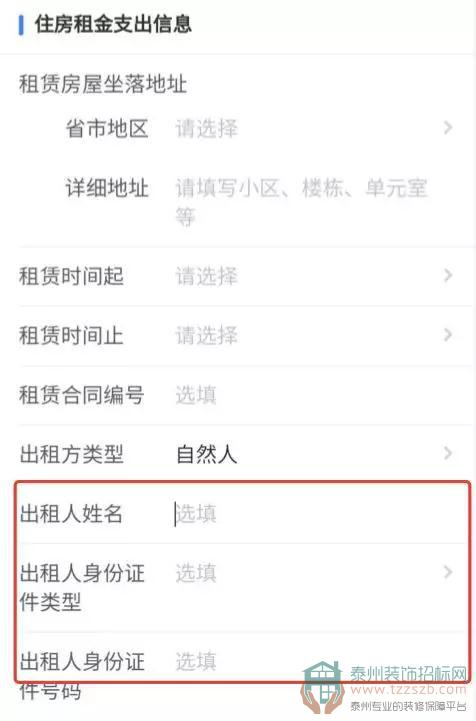Click the blue bar beside 住房租金支出信息
The height and width of the screenshot is (721, 476).
point(21,24)
